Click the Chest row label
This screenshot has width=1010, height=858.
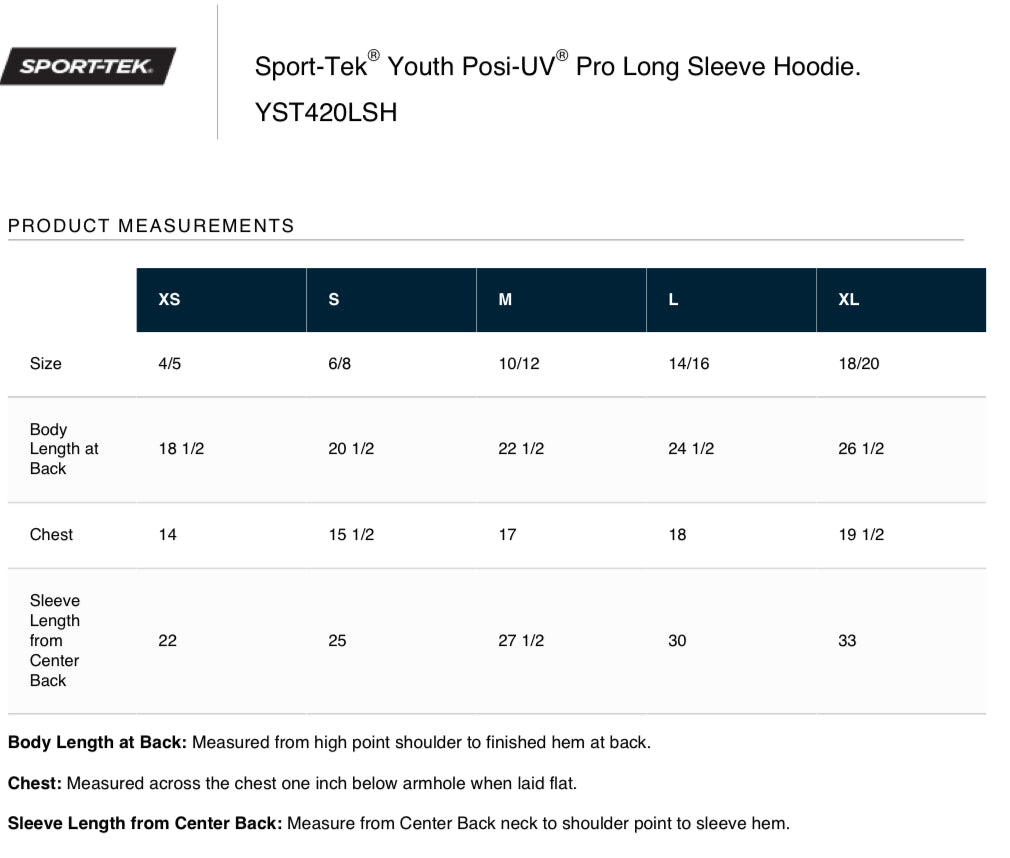tap(51, 535)
